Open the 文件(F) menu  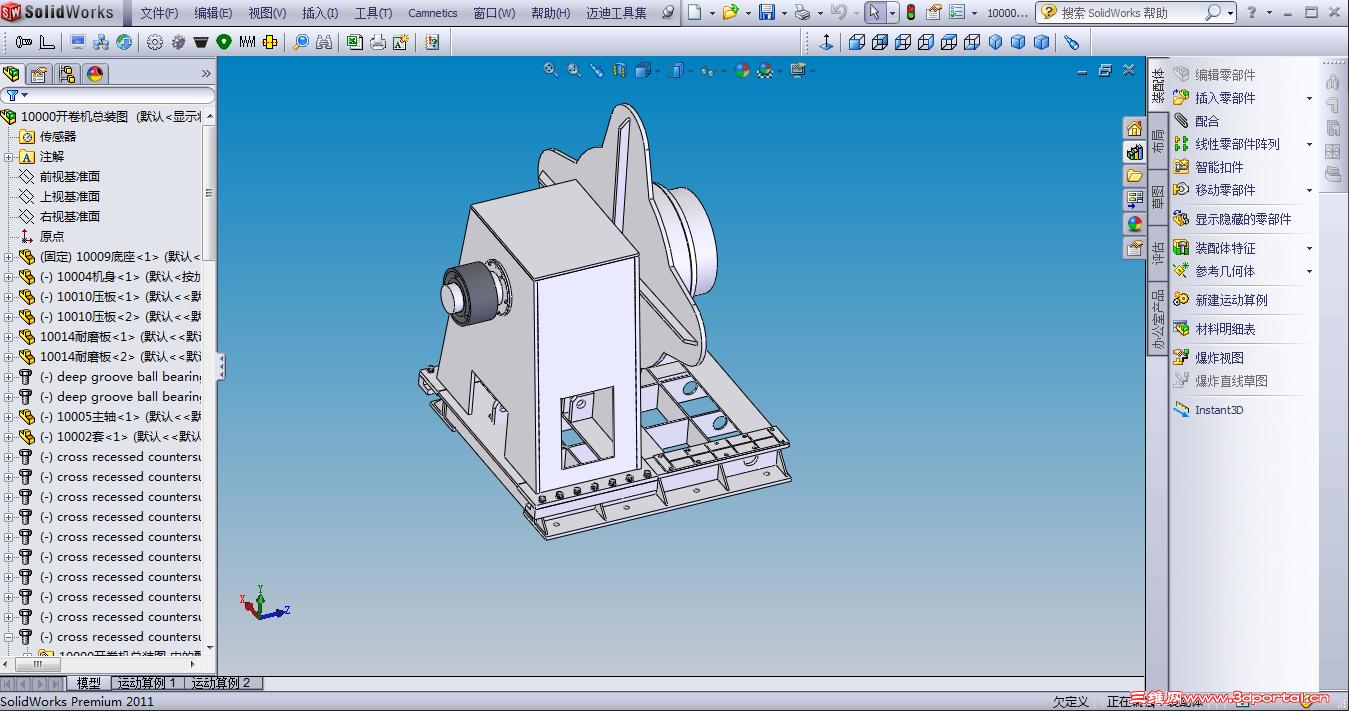(159, 13)
